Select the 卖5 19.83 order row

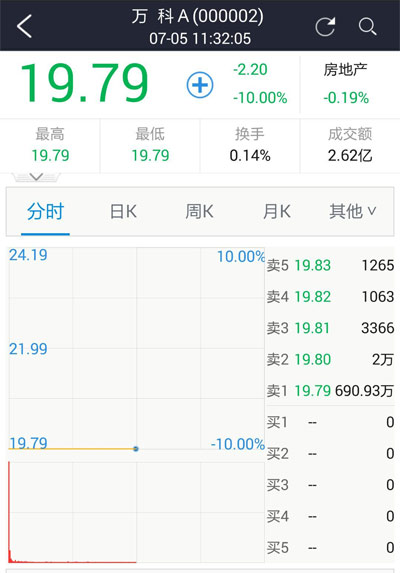point(330,265)
